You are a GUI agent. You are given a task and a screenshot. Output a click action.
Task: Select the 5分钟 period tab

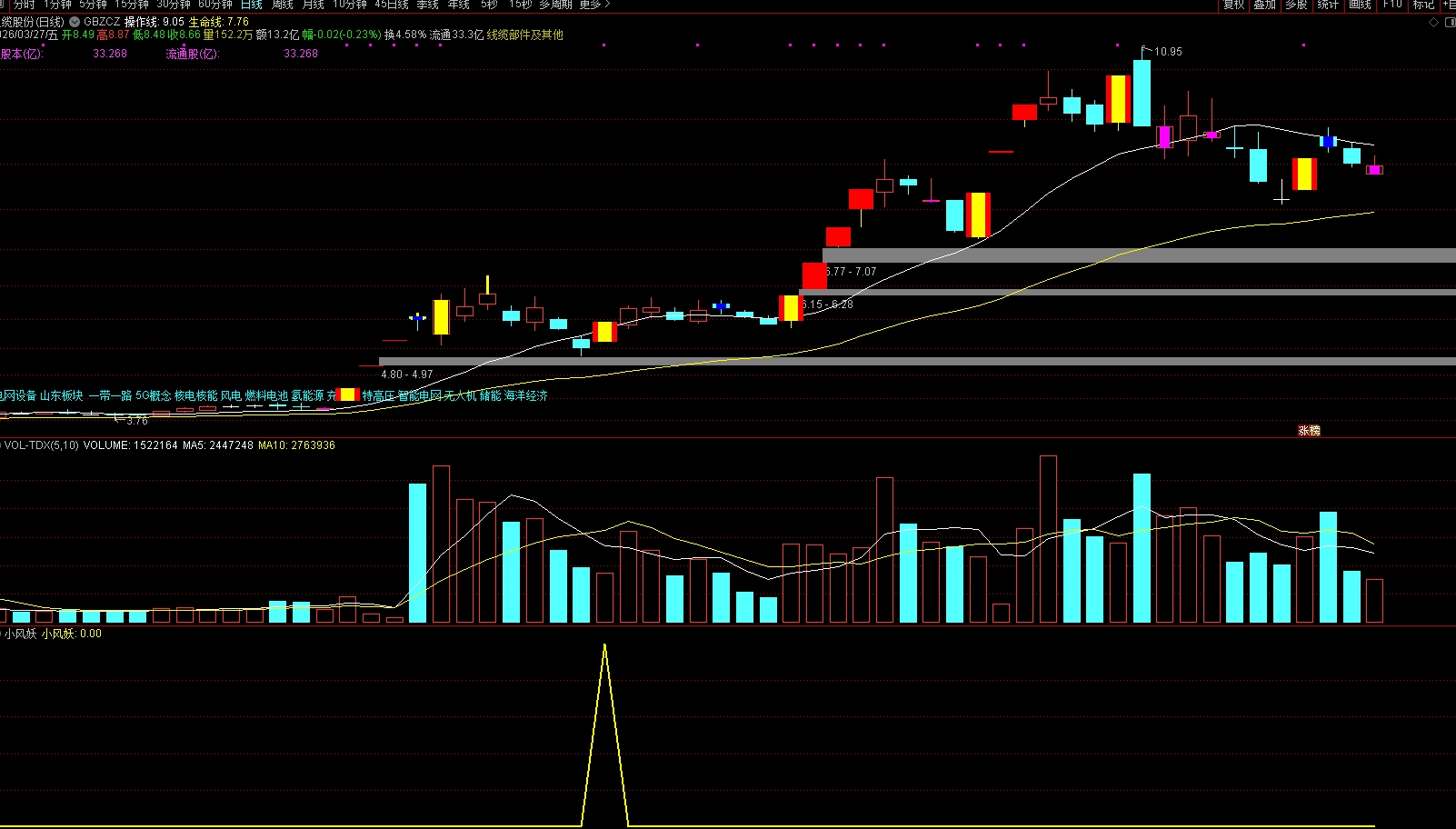point(93,5)
